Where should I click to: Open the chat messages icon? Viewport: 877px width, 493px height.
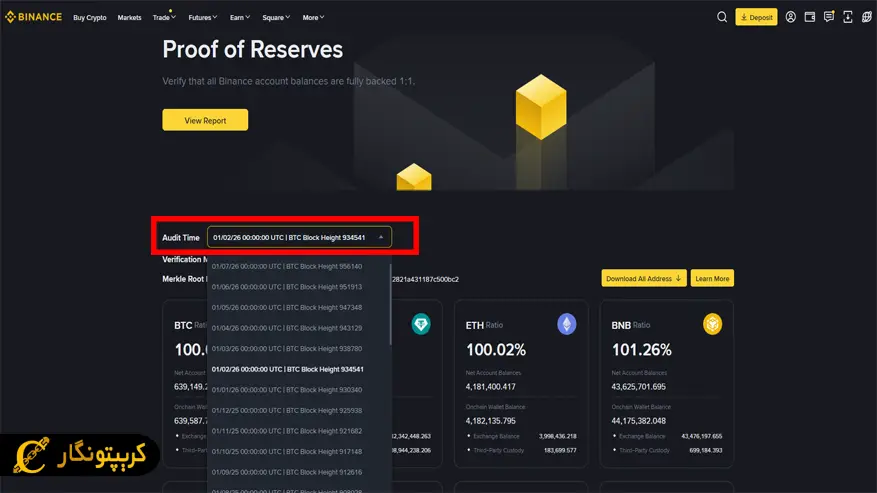(x=828, y=17)
